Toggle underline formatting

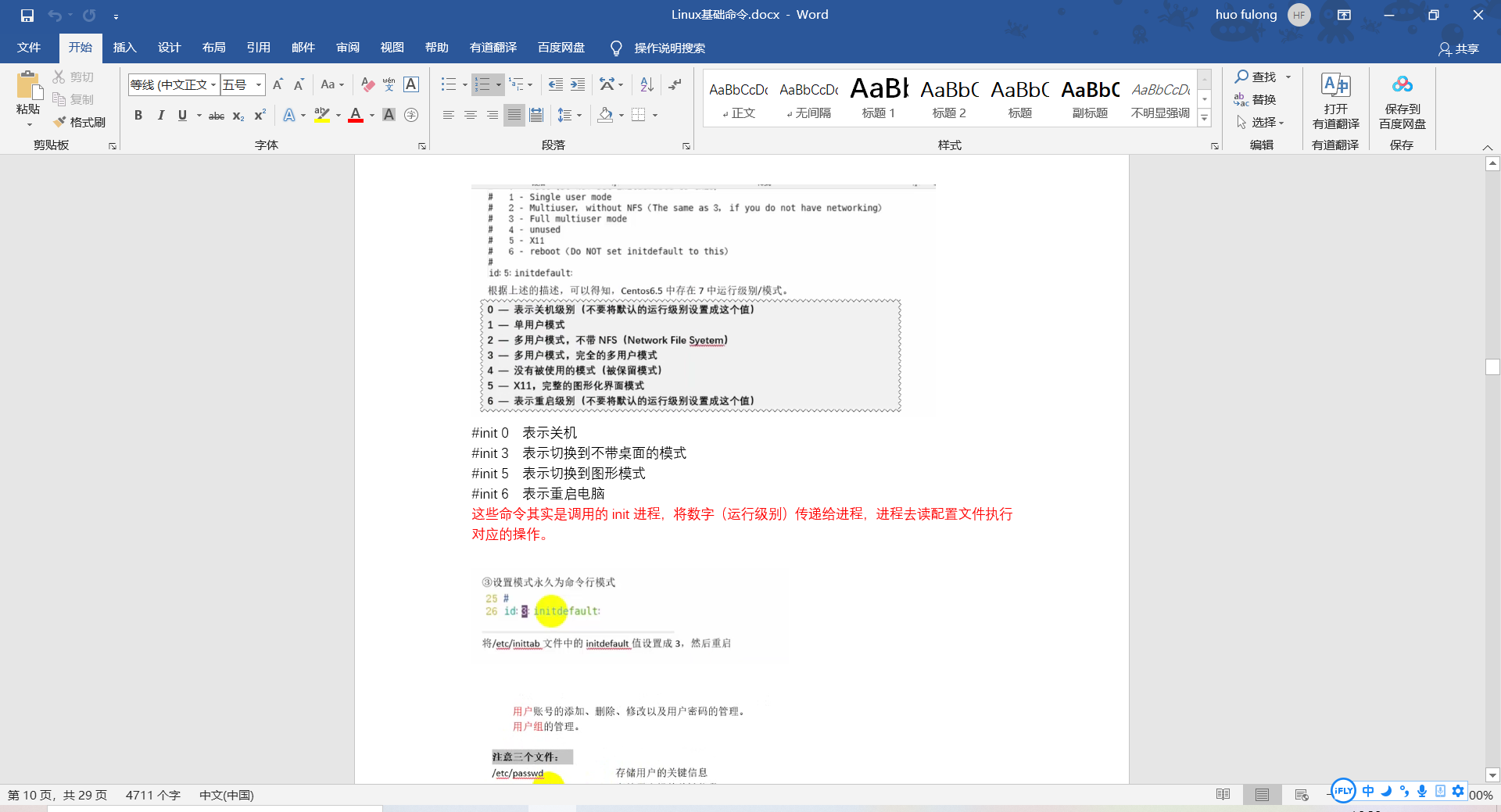[x=181, y=115]
